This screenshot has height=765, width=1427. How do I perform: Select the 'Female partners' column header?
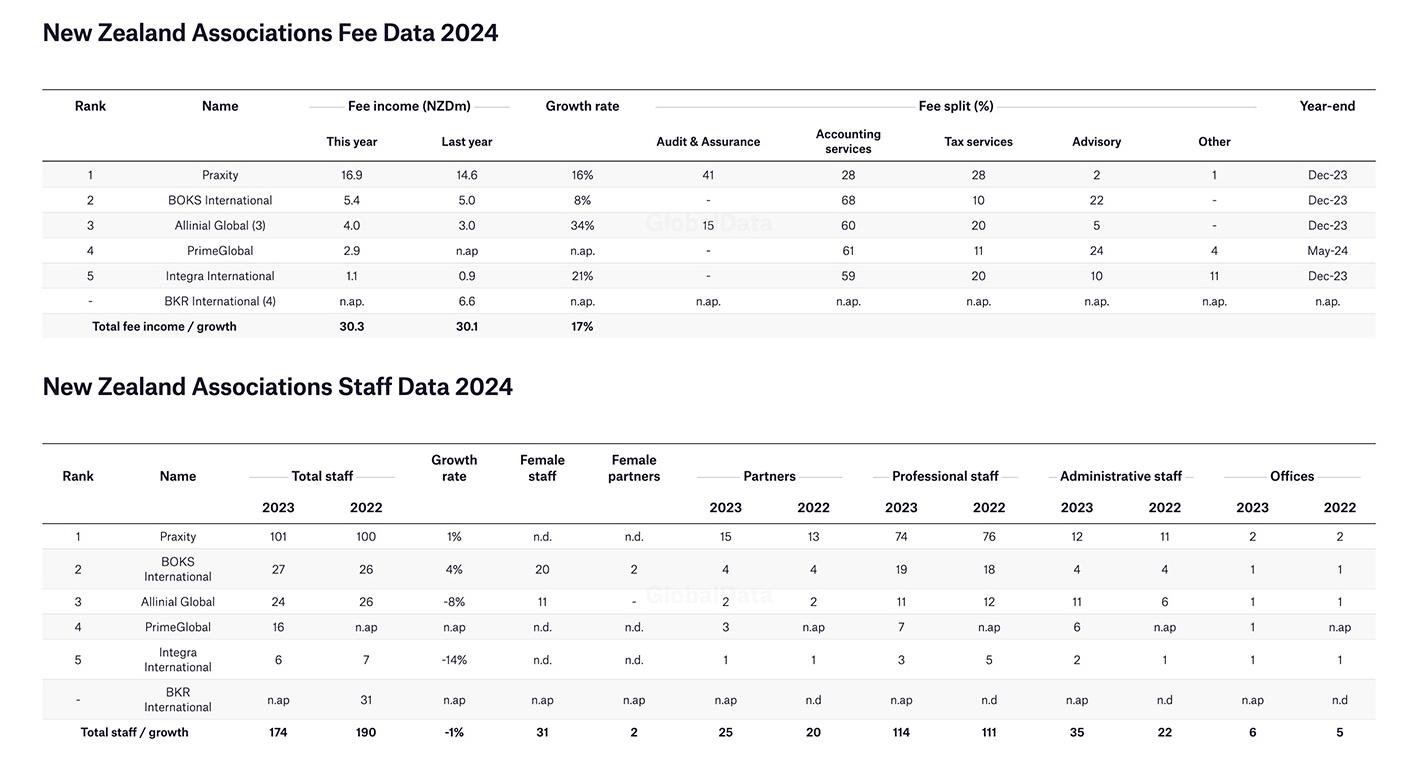point(634,468)
